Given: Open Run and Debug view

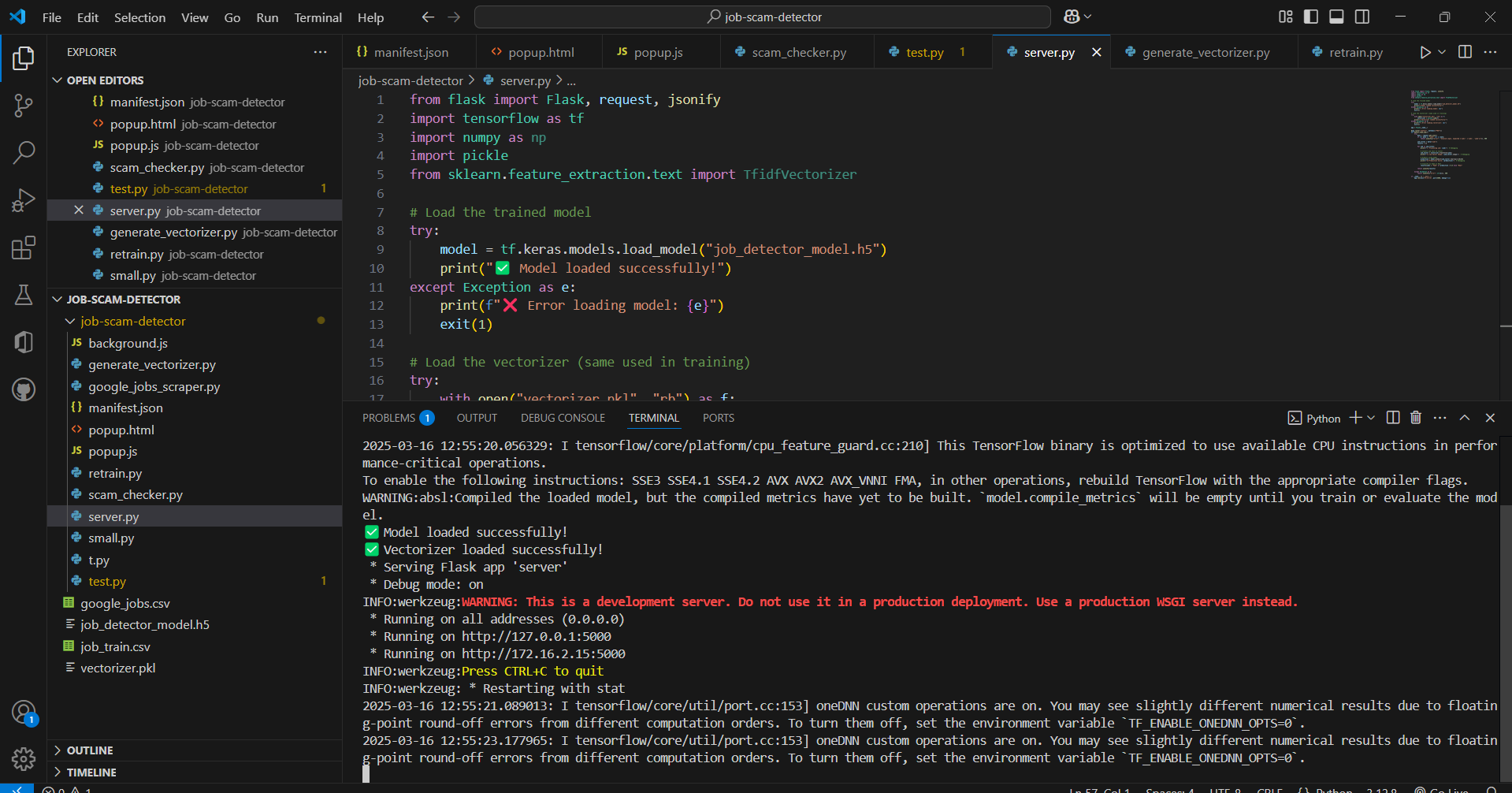Looking at the screenshot, I should [24, 200].
